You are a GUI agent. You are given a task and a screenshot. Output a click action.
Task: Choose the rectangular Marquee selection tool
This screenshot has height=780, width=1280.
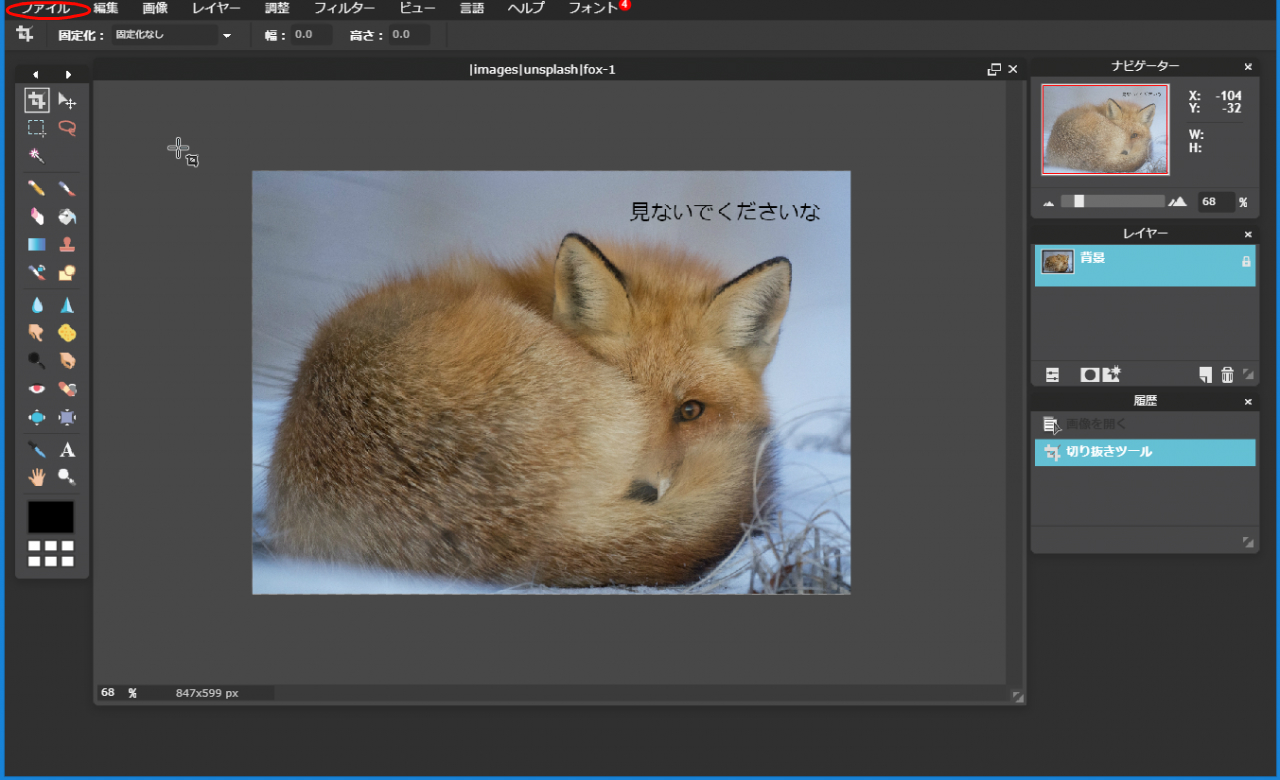pos(37,128)
